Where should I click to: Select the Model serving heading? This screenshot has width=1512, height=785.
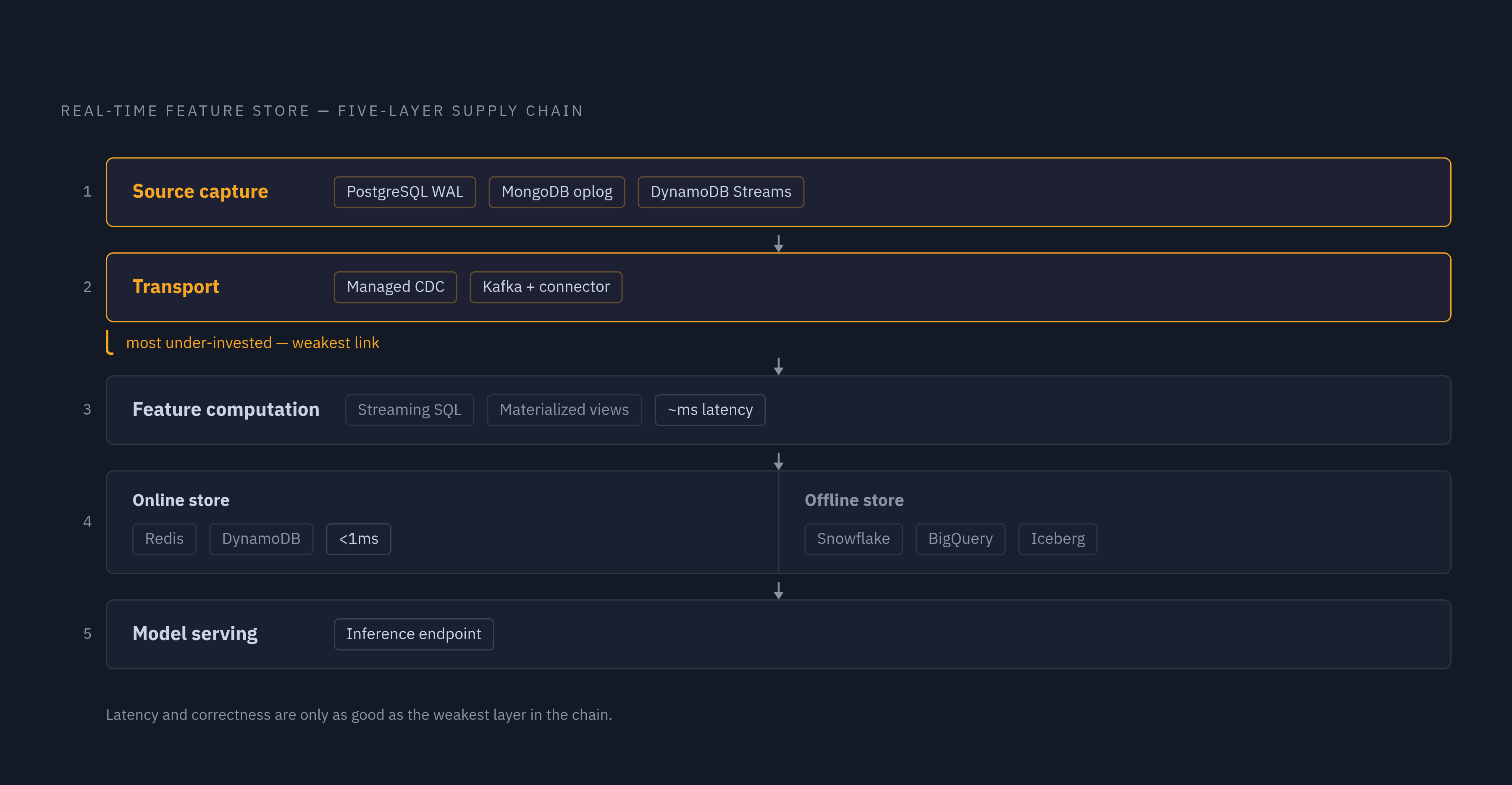(x=195, y=633)
